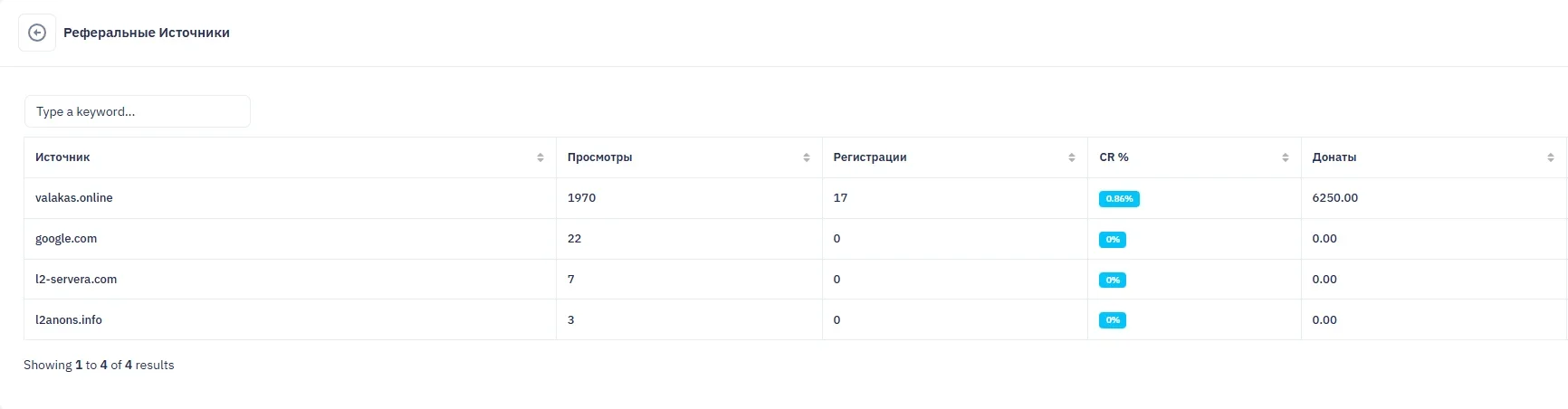Sort by Регистрации column arrows

tap(1072, 157)
